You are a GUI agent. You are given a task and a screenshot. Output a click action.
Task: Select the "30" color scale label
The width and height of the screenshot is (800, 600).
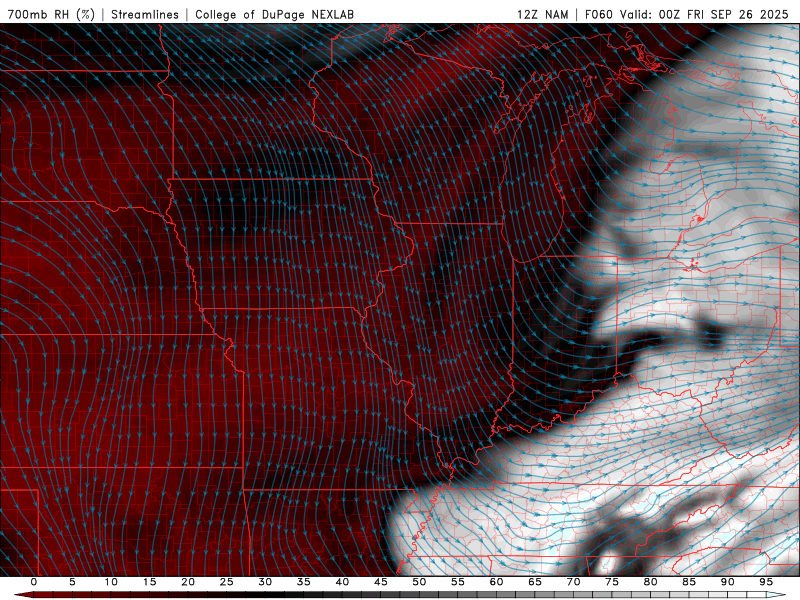coord(265,582)
